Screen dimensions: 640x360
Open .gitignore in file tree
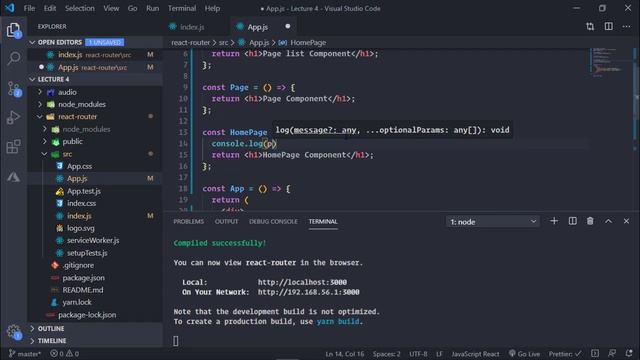(x=78, y=265)
